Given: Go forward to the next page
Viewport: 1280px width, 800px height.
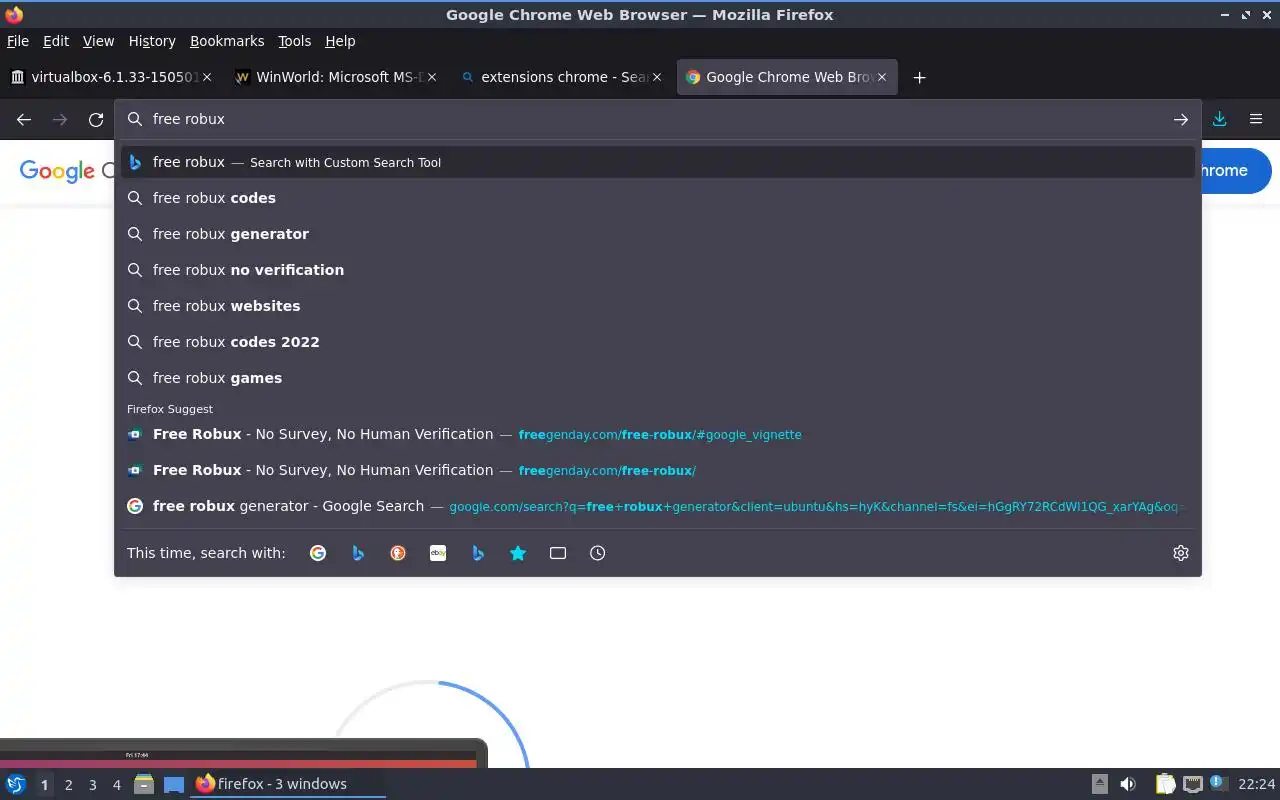Looking at the screenshot, I should click(60, 119).
